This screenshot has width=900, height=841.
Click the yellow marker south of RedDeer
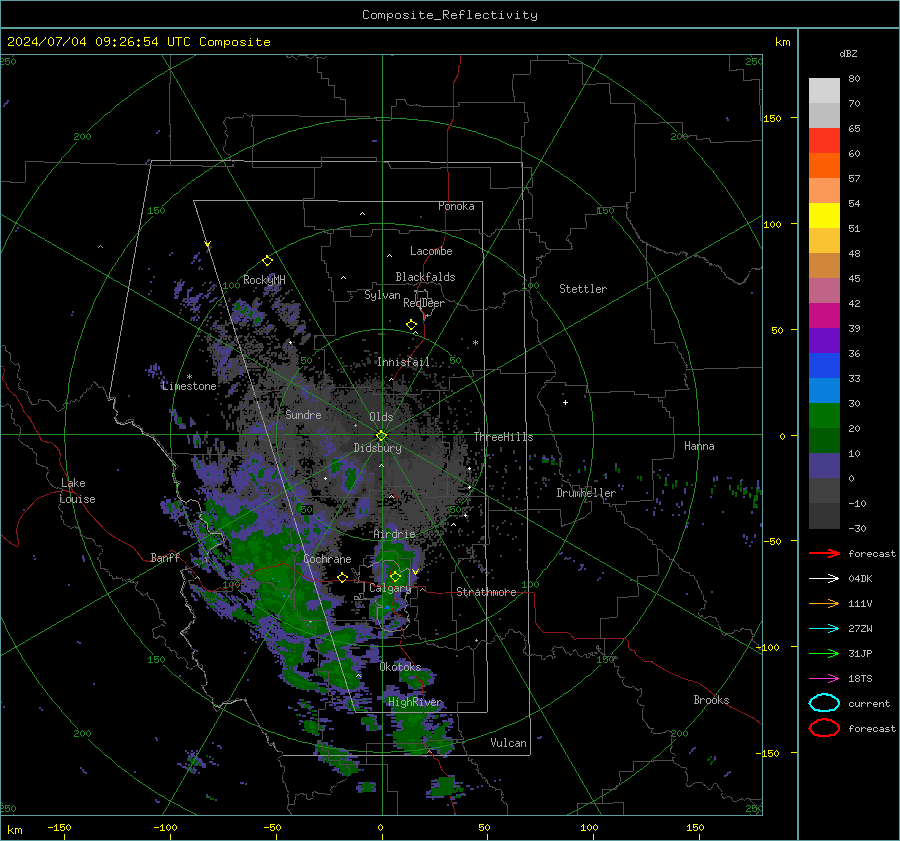(x=411, y=325)
